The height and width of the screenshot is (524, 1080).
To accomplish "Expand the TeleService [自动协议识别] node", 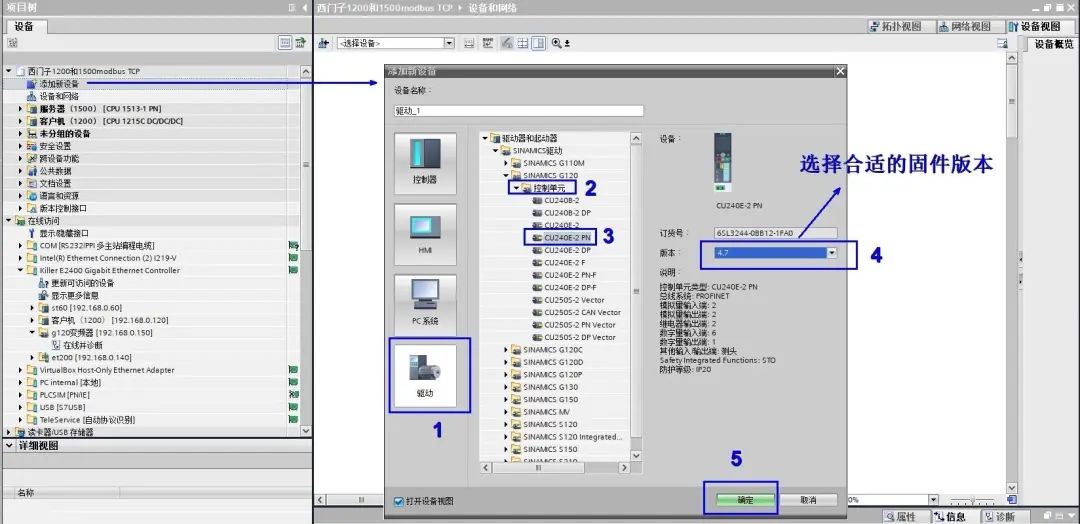I will click(20, 419).
